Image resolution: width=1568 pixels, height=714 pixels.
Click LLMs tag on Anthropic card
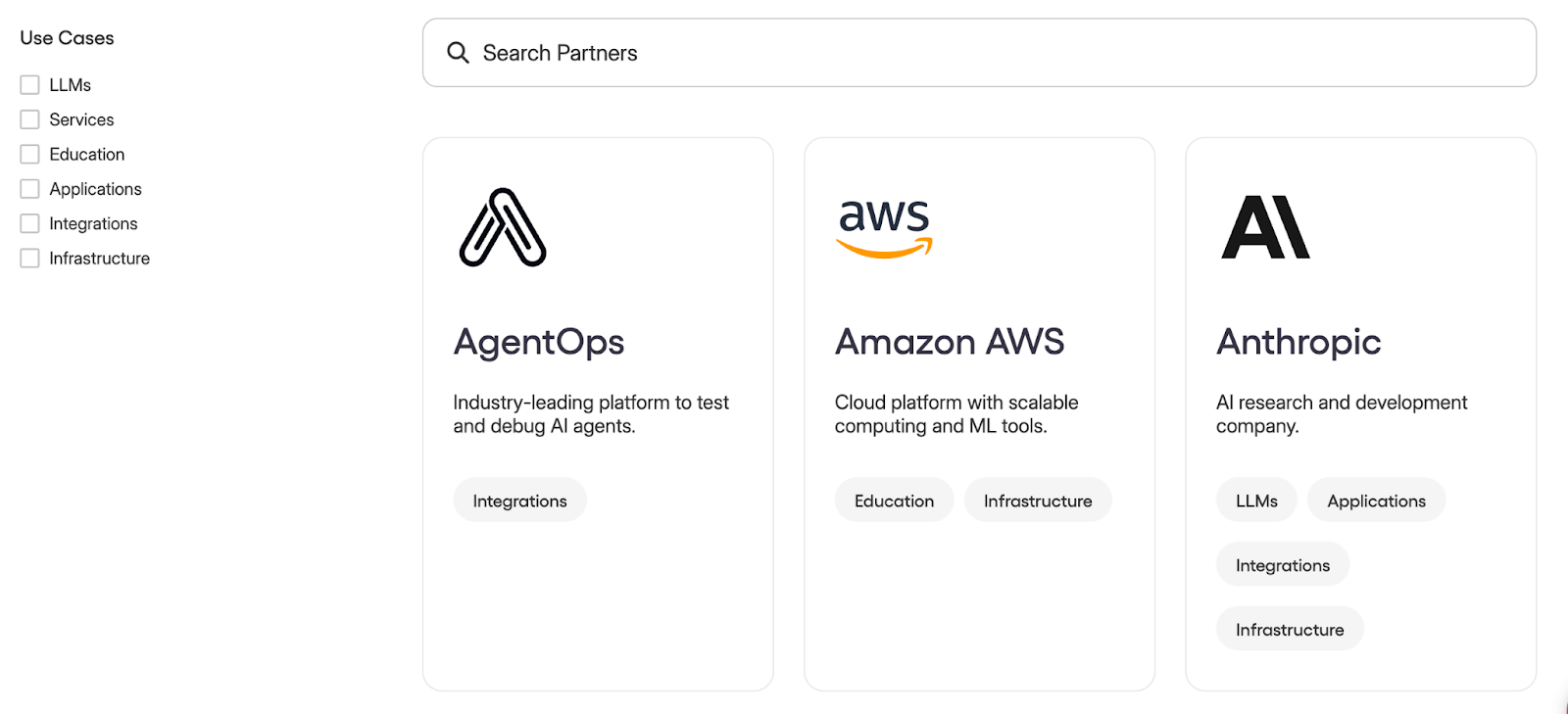coord(1256,500)
